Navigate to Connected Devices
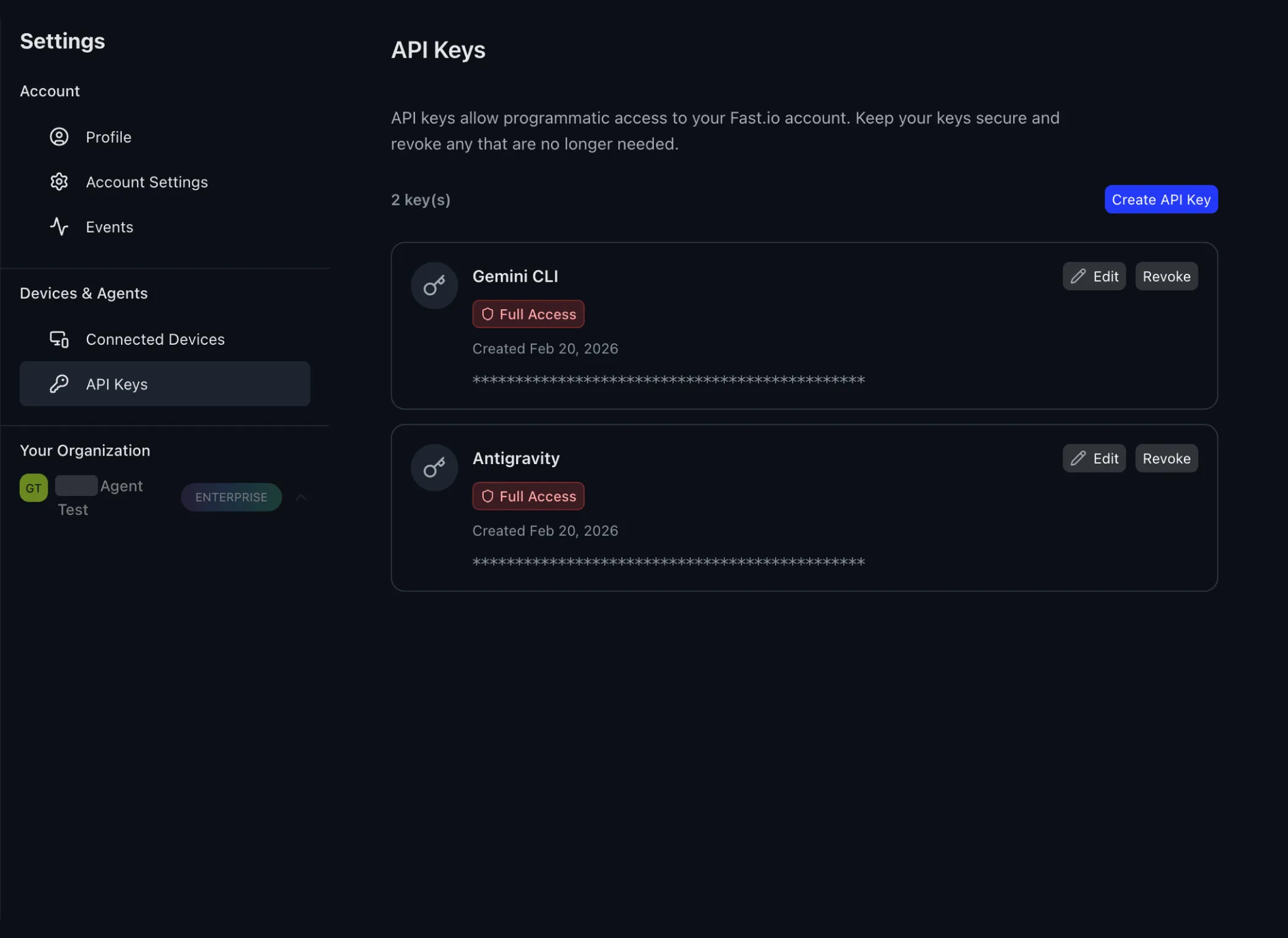The height and width of the screenshot is (938, 1288). [155, 339]
